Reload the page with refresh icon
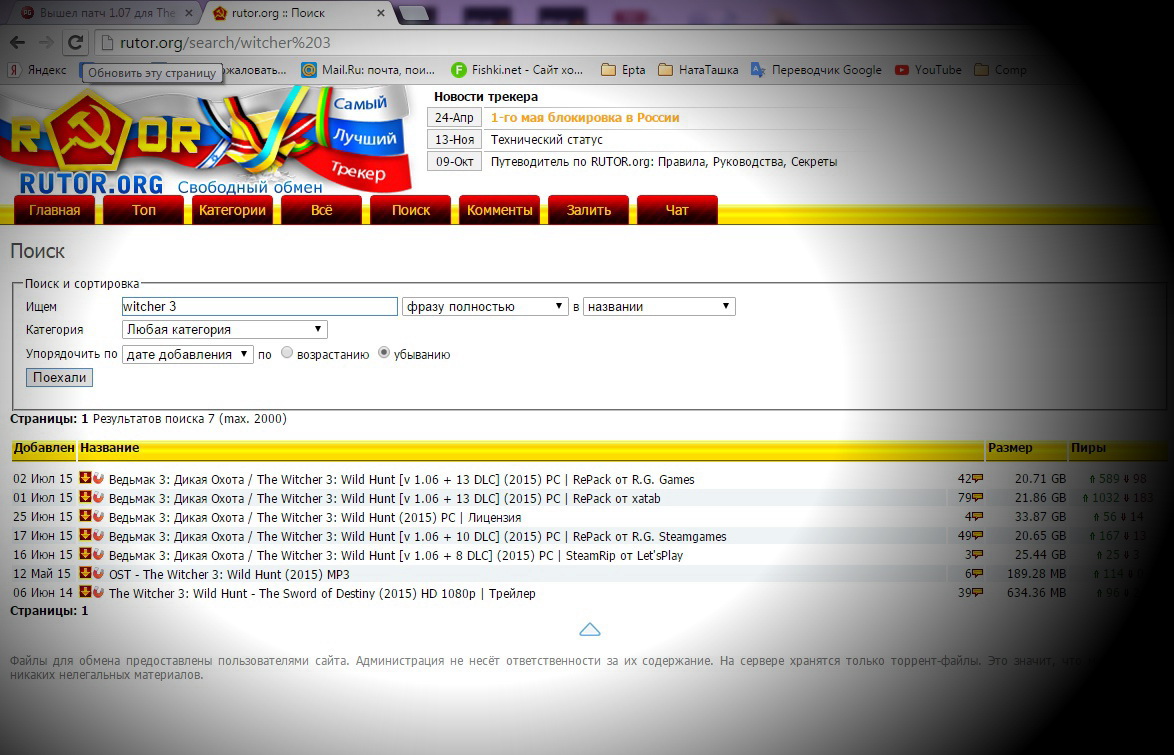The width and height of the screenshot is (1174, 755). [75, 43]
